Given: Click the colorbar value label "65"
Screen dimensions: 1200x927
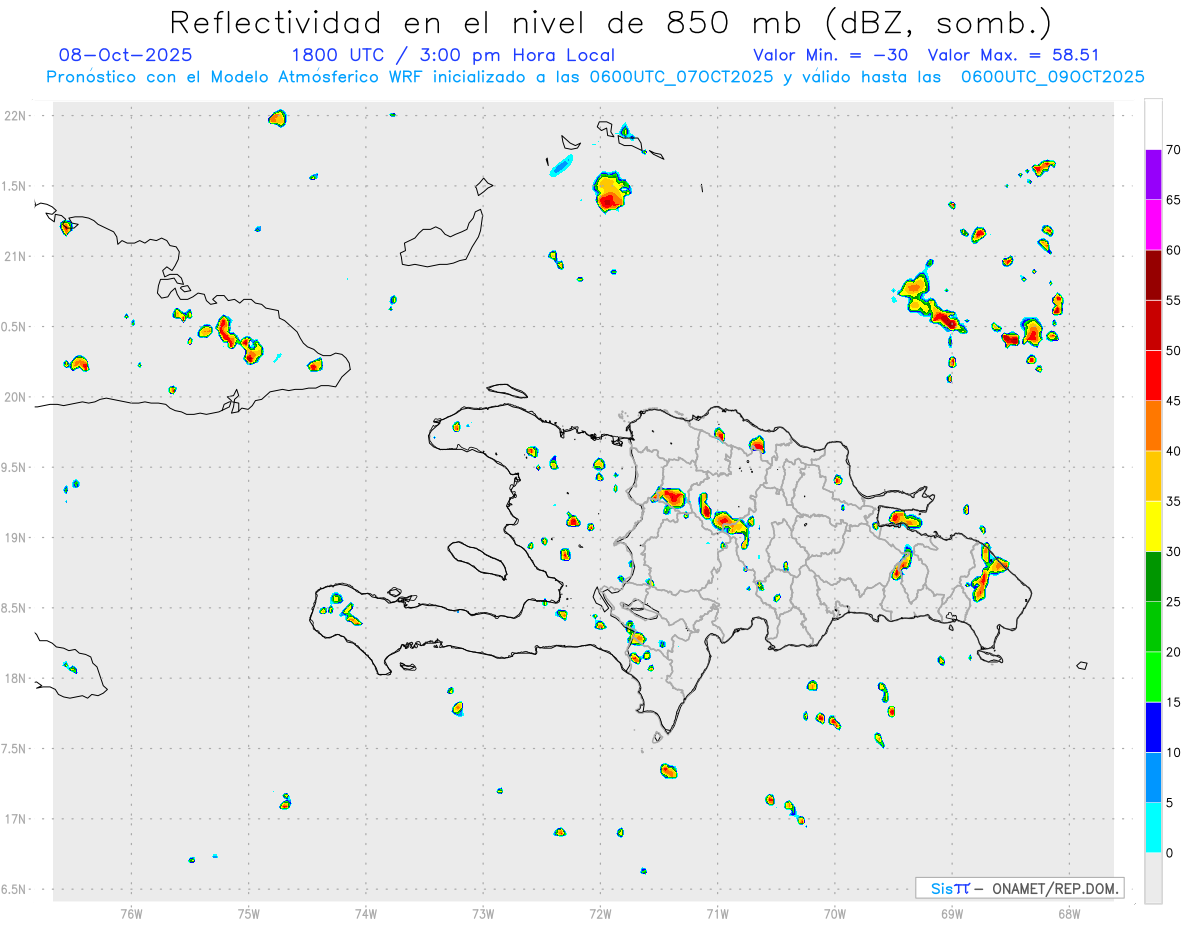Looking at the screenshot, I should click(x=1174, y=200).
